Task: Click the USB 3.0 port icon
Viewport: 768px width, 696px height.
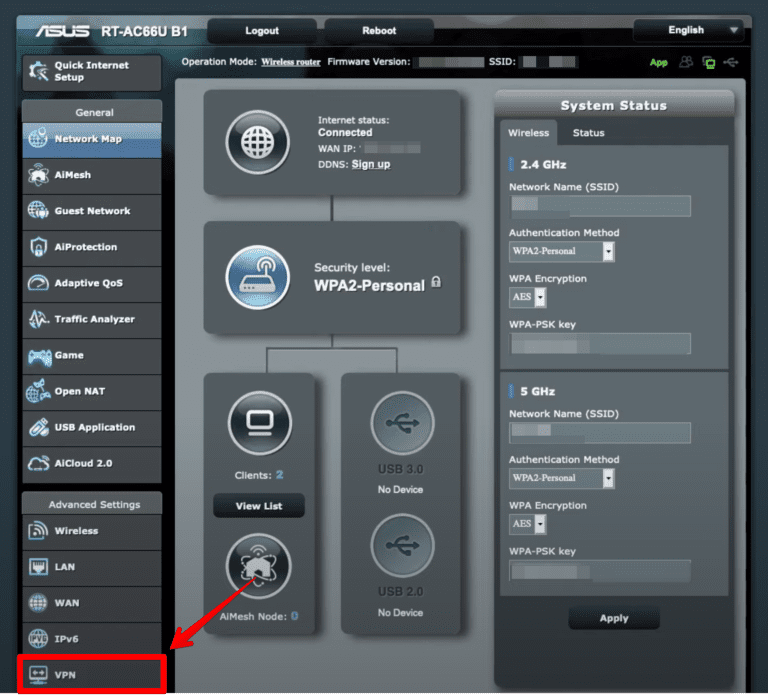Action: click(x=403, y=423)
